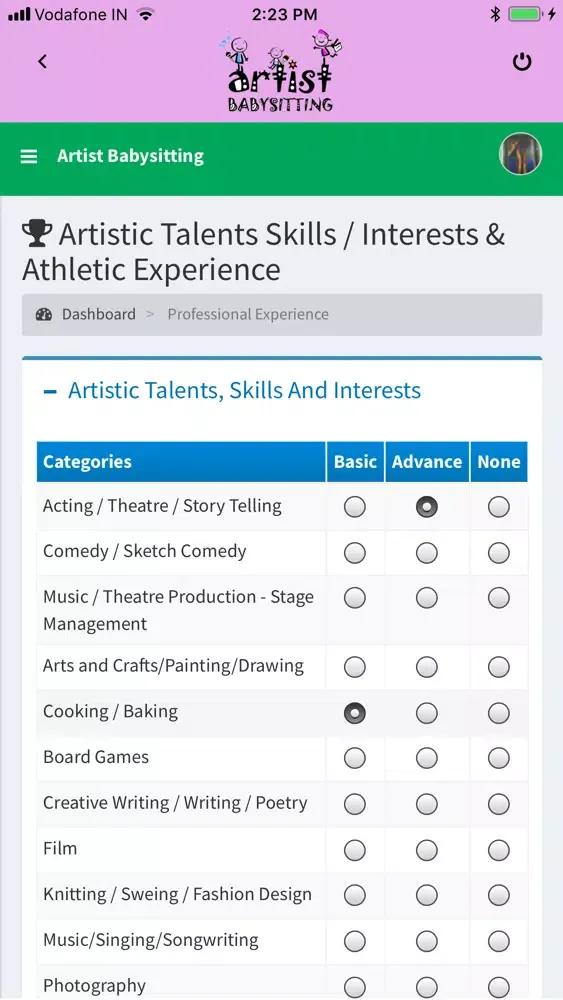The width and height of the screenshot is (563, 1000).
Task: Click the dashboard gauge icon in breadcrumb
Action: tap(44, 314)
